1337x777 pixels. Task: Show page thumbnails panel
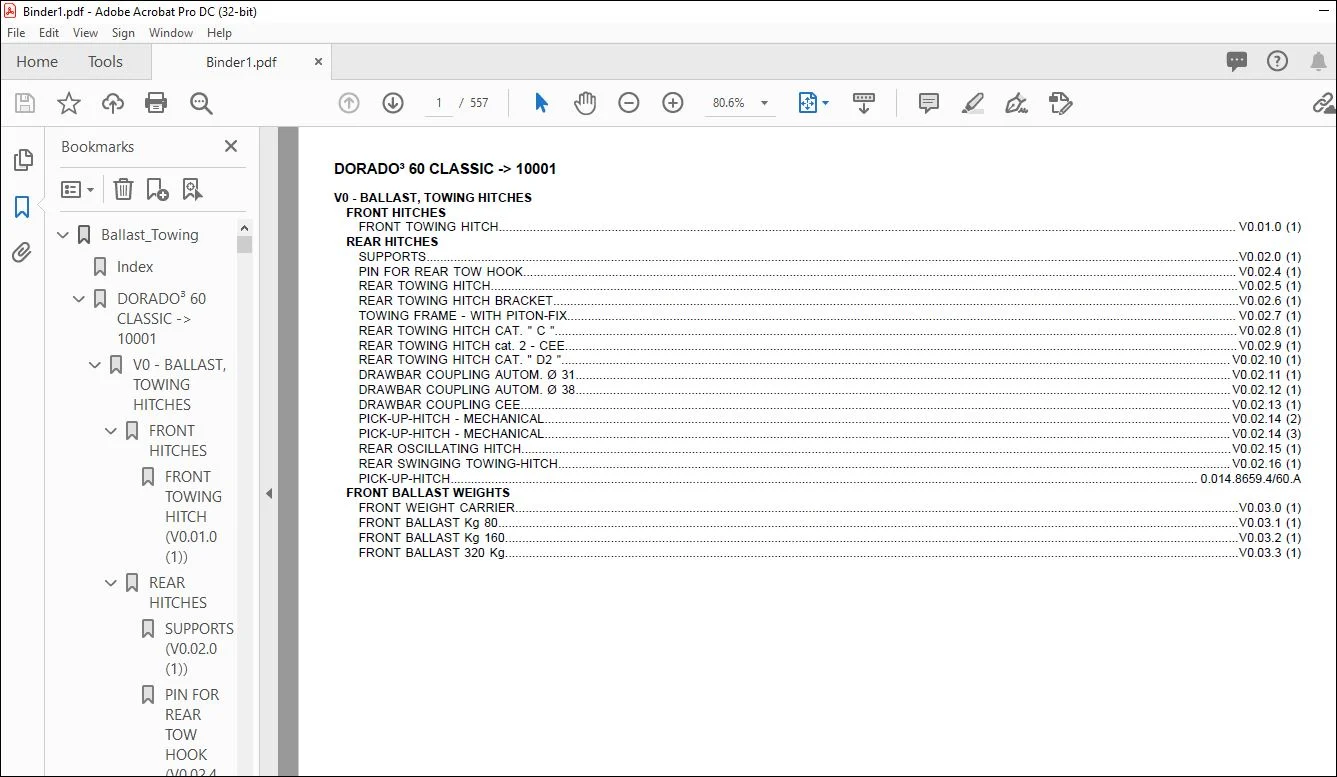pos(22,160)
